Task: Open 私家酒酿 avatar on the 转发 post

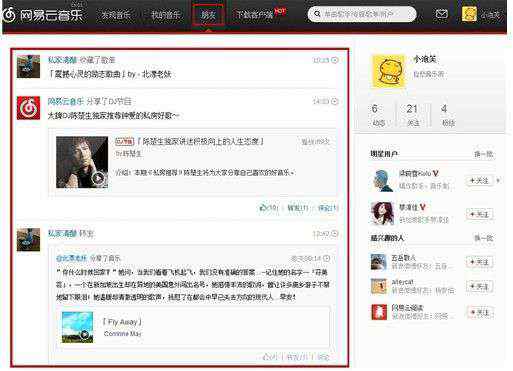Action: click(28, 239)
